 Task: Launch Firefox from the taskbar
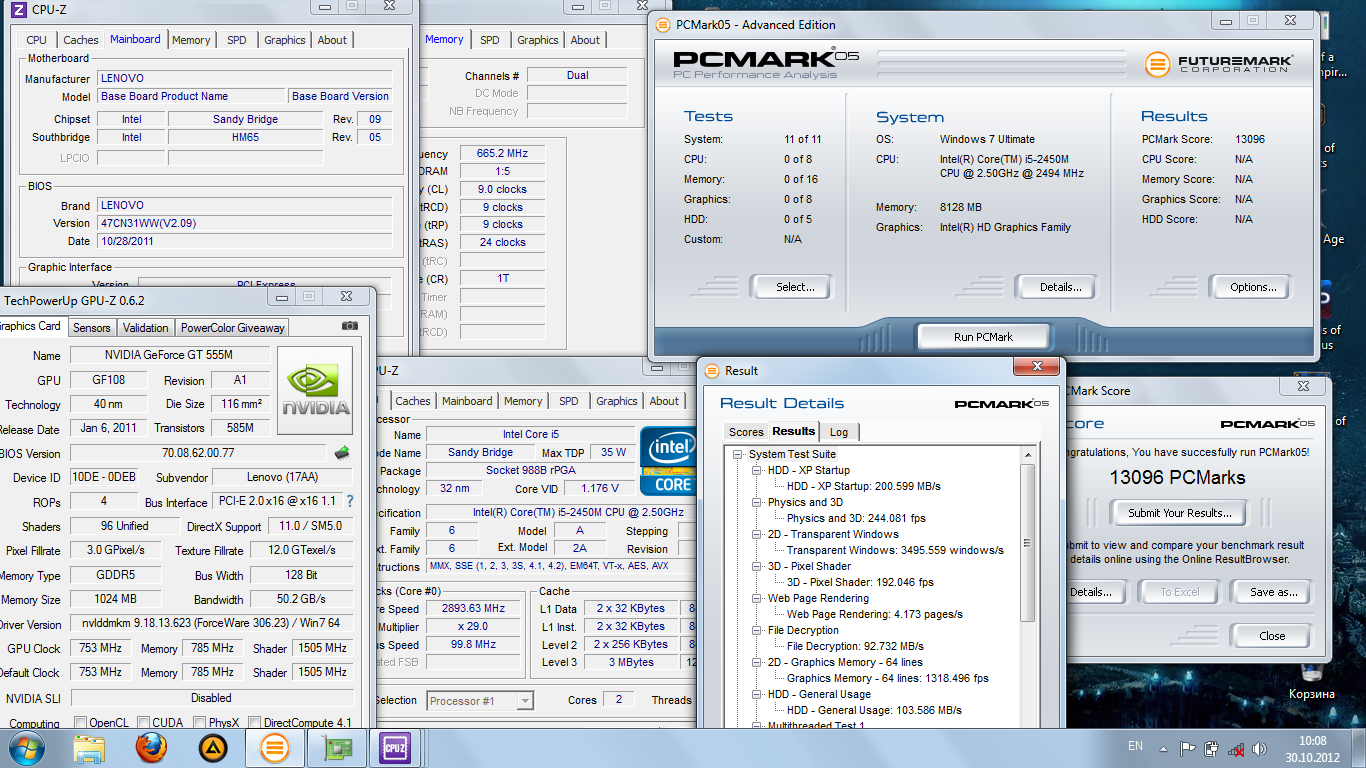pyautogui.click(x=151, y=747)
